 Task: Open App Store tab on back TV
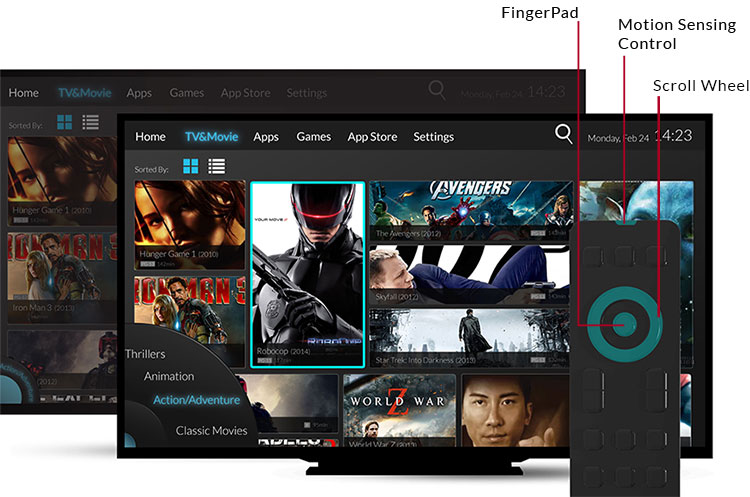245,93
